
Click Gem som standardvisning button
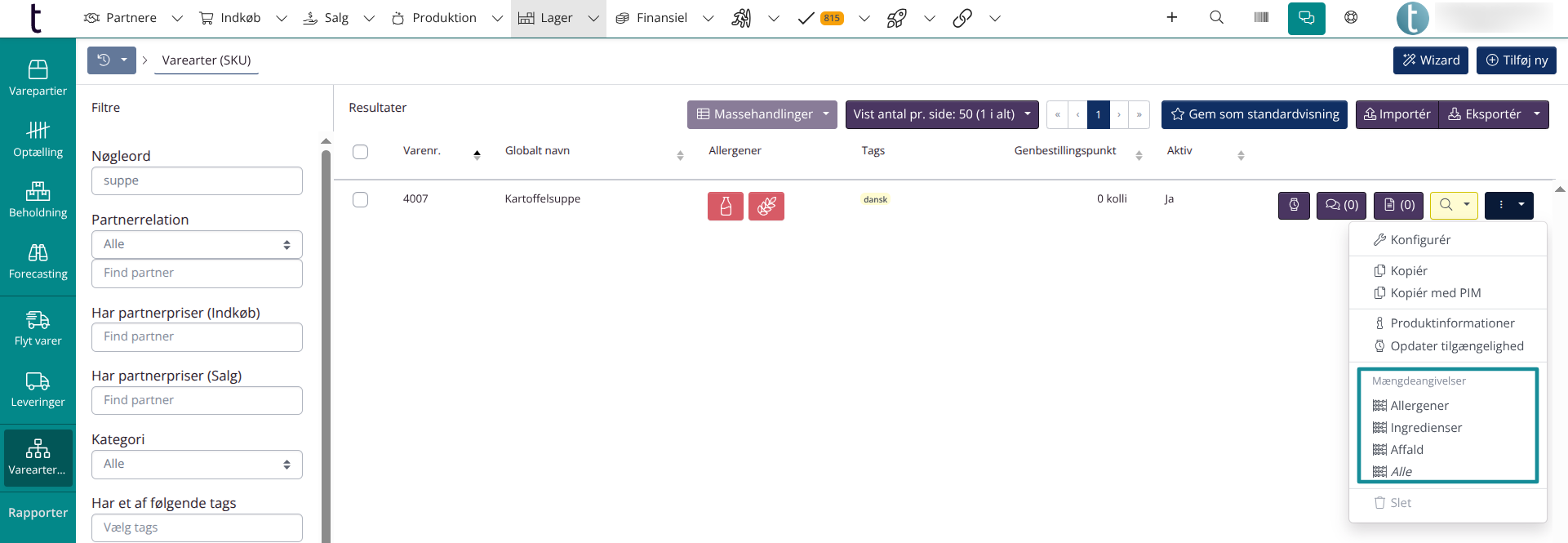point(1254,114)
